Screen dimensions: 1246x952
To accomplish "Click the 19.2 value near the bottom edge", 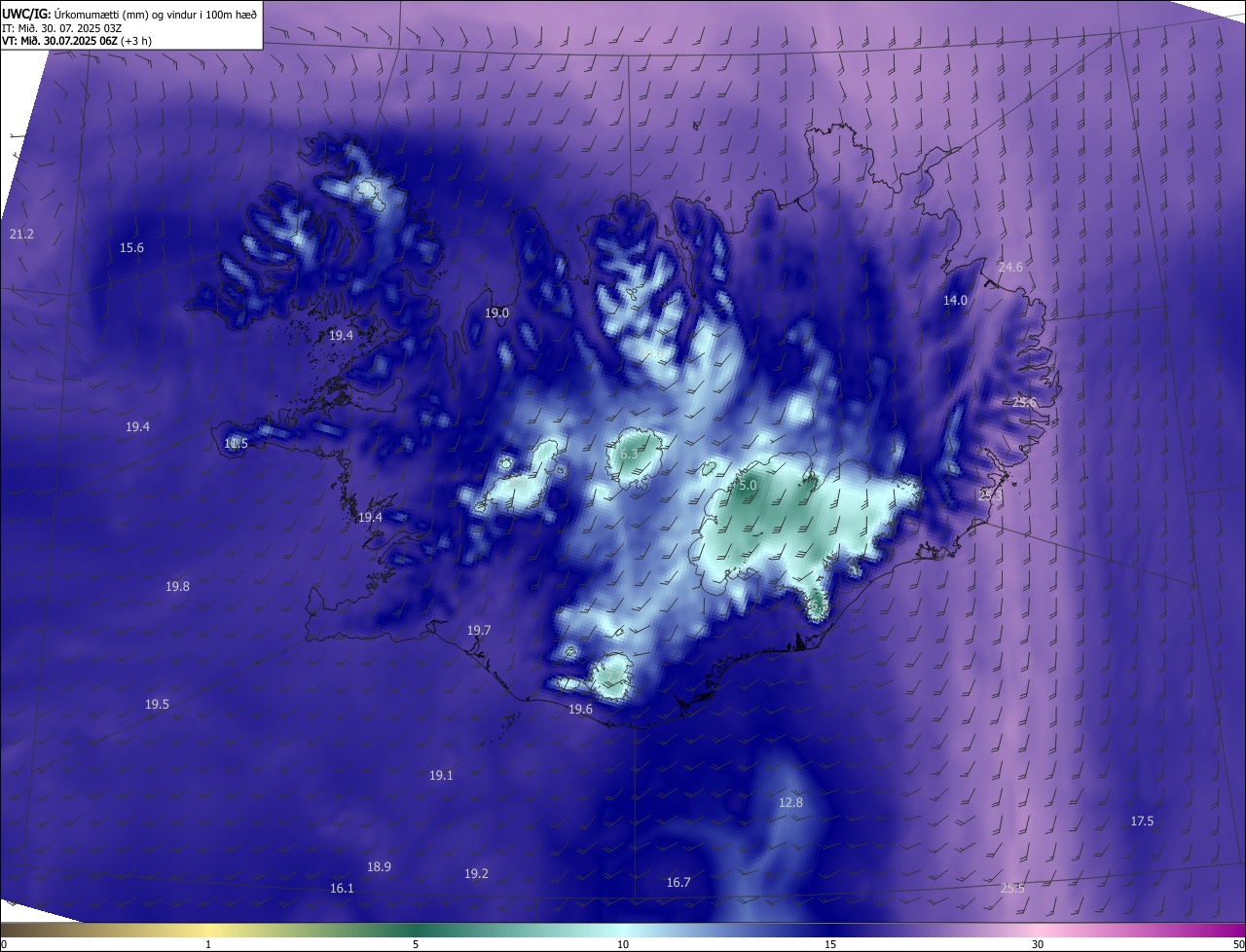I will pos(476,874).
